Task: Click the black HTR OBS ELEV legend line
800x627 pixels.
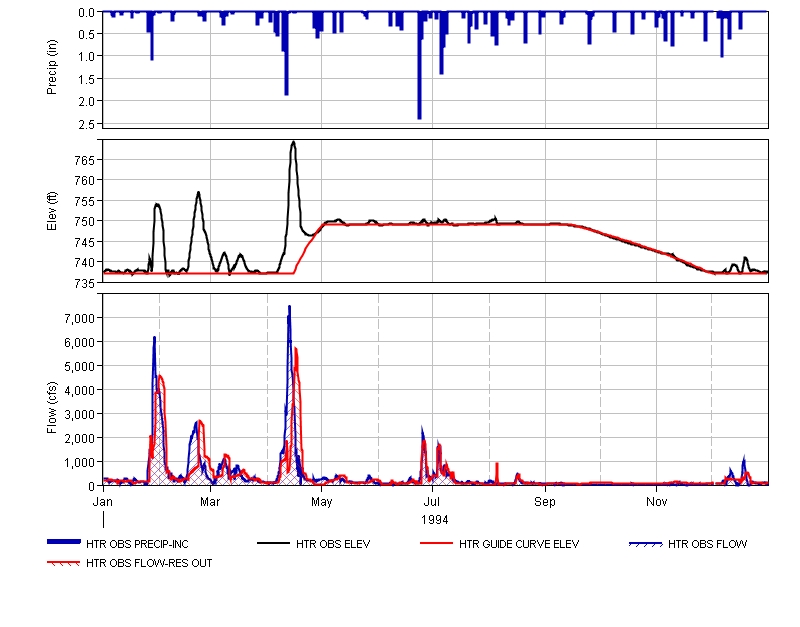Action: pos(275,544)
